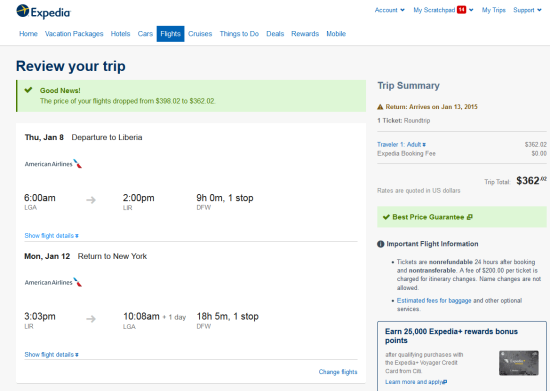This screenshot has width=550, height=391.
Task: Go to Vacation Packages tab
Action: click(x=74, y=34)
